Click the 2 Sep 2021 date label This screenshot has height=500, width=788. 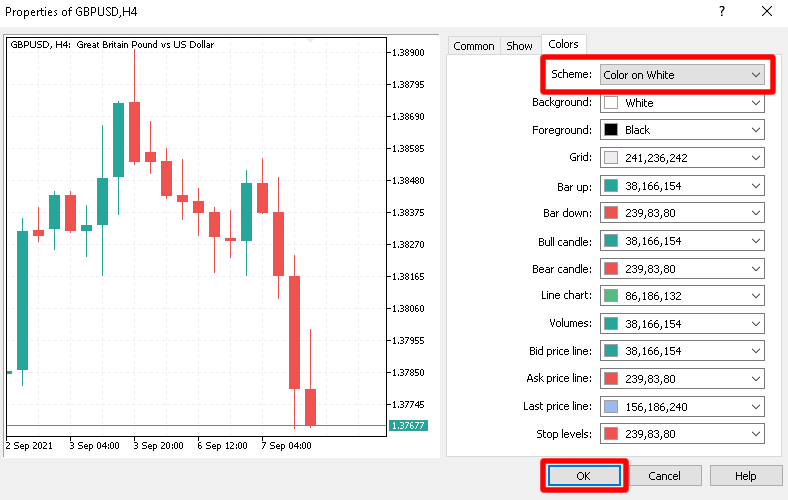[29, 445]
